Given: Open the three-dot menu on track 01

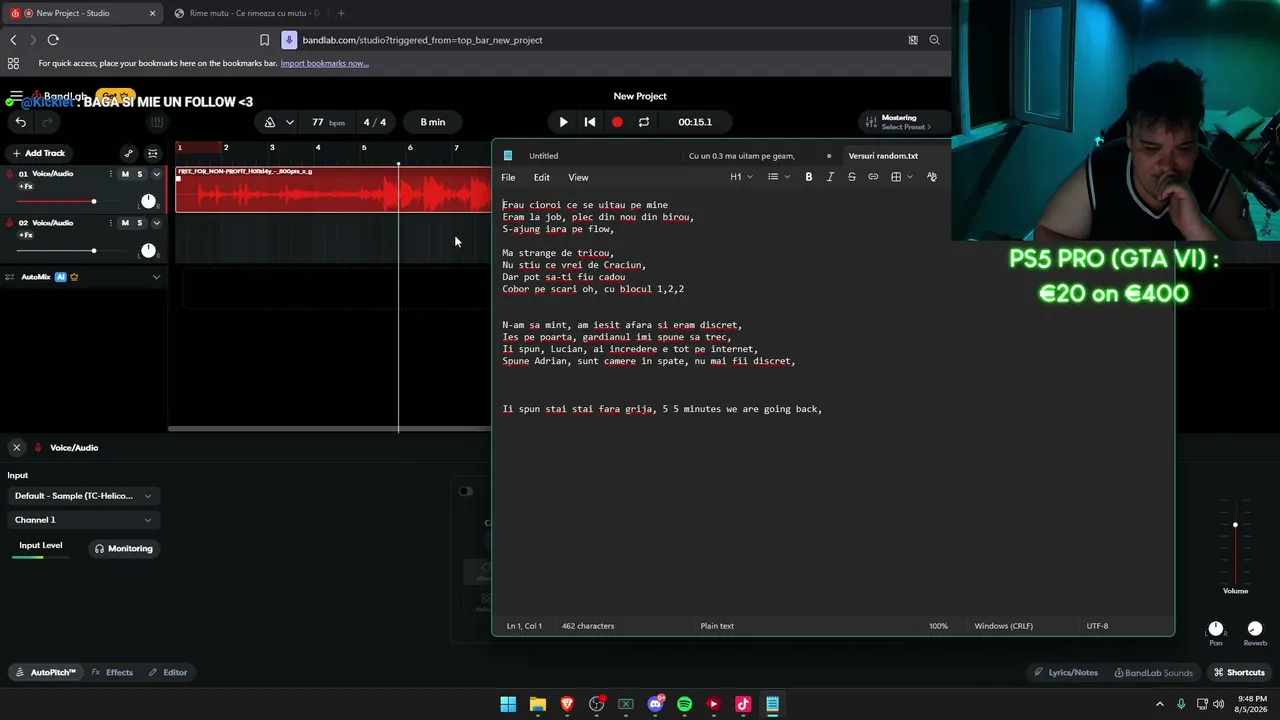Looking at the screenshot, I should click(x=111, y=174).
